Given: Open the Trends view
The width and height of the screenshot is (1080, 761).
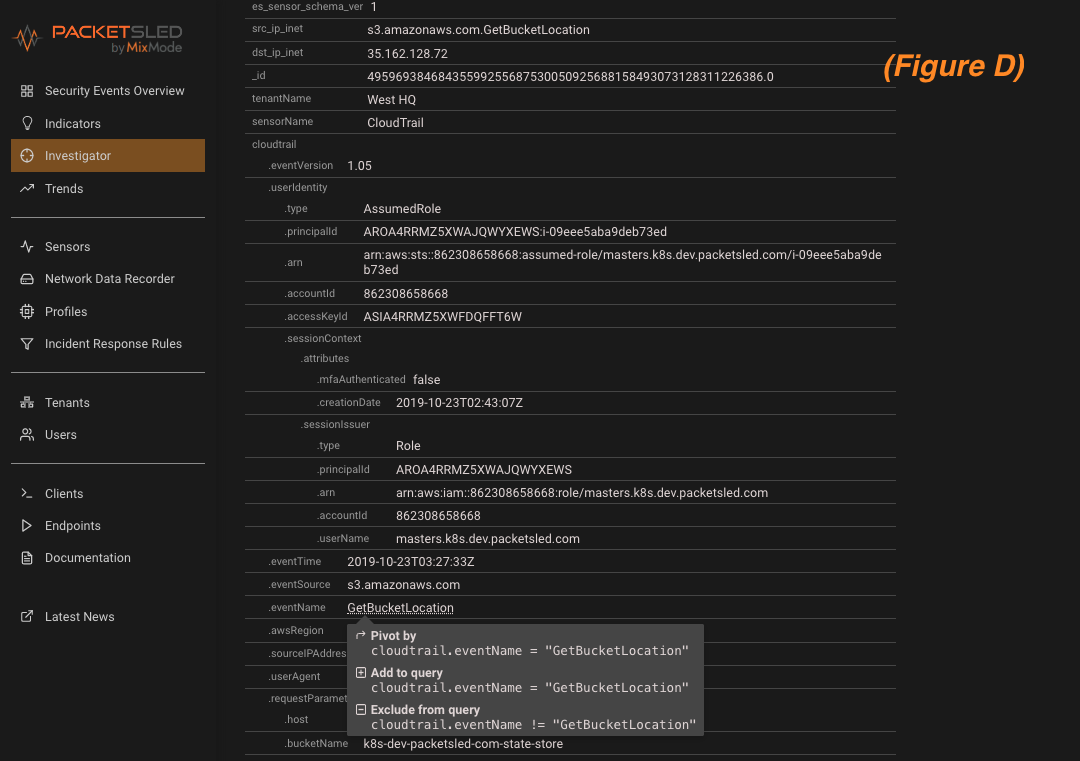Looking at the screenshot, I should [64, 188].
